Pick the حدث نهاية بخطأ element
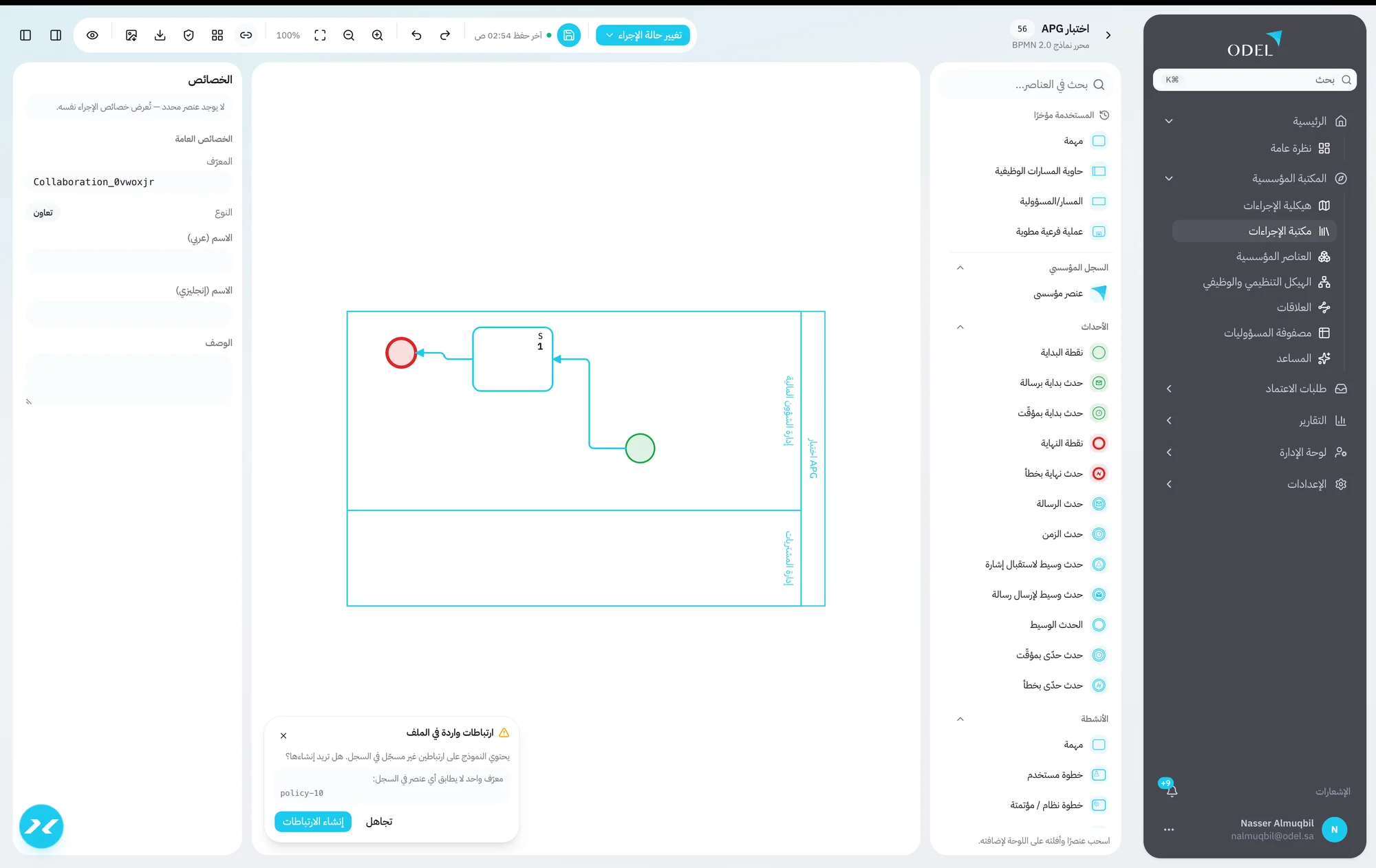 1065,474
